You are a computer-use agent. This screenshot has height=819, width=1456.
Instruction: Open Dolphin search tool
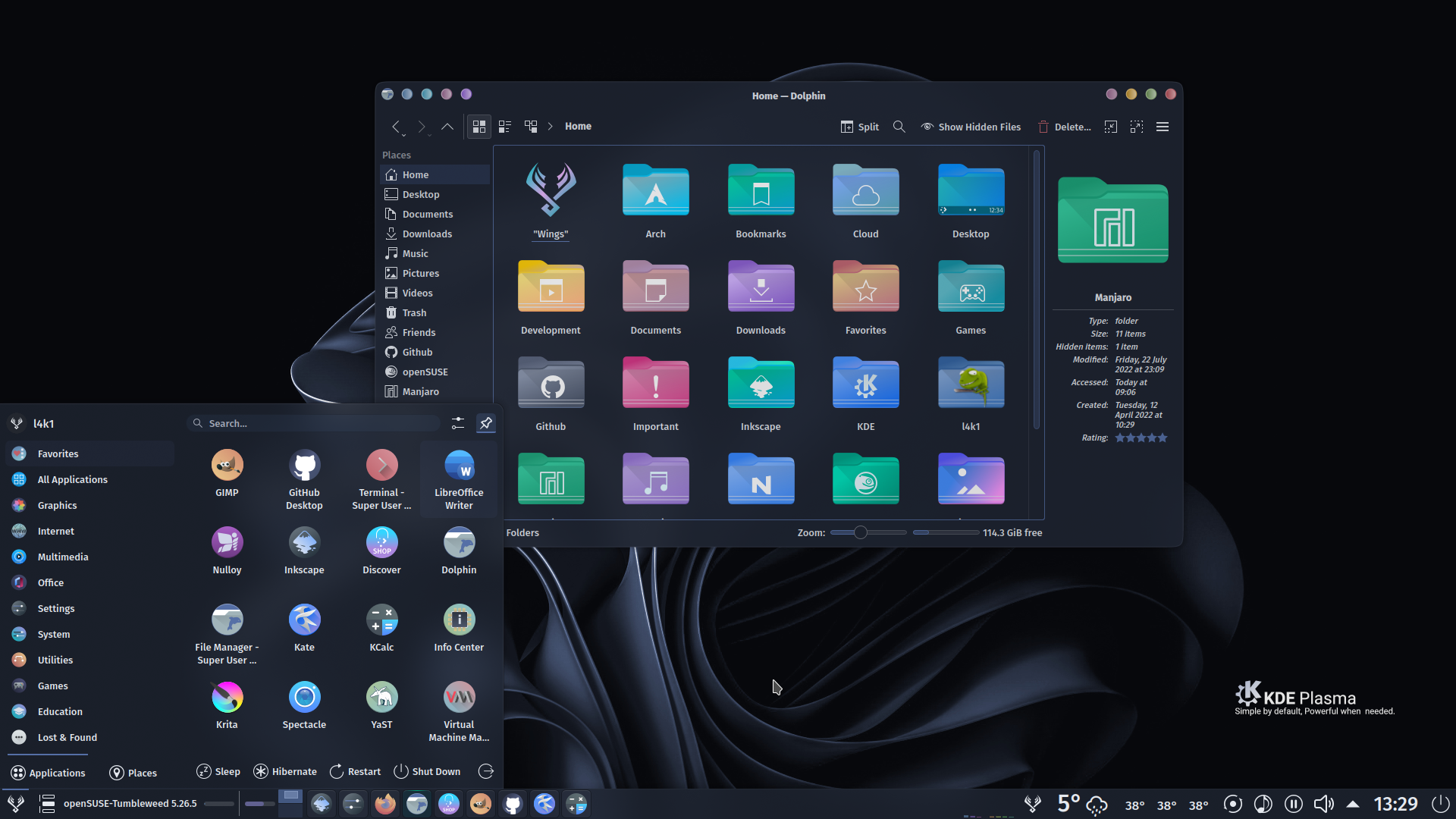pos(899,127)
